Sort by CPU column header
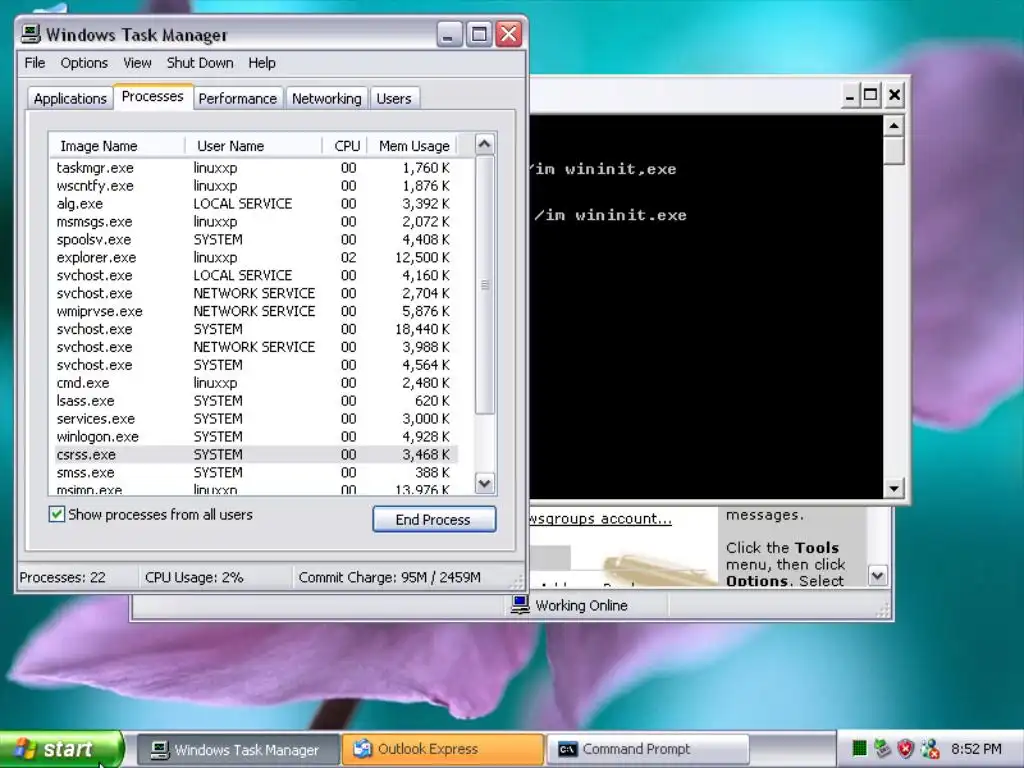Image resolution: width=1024 pixels, height=768 pixels. point(345,146)
